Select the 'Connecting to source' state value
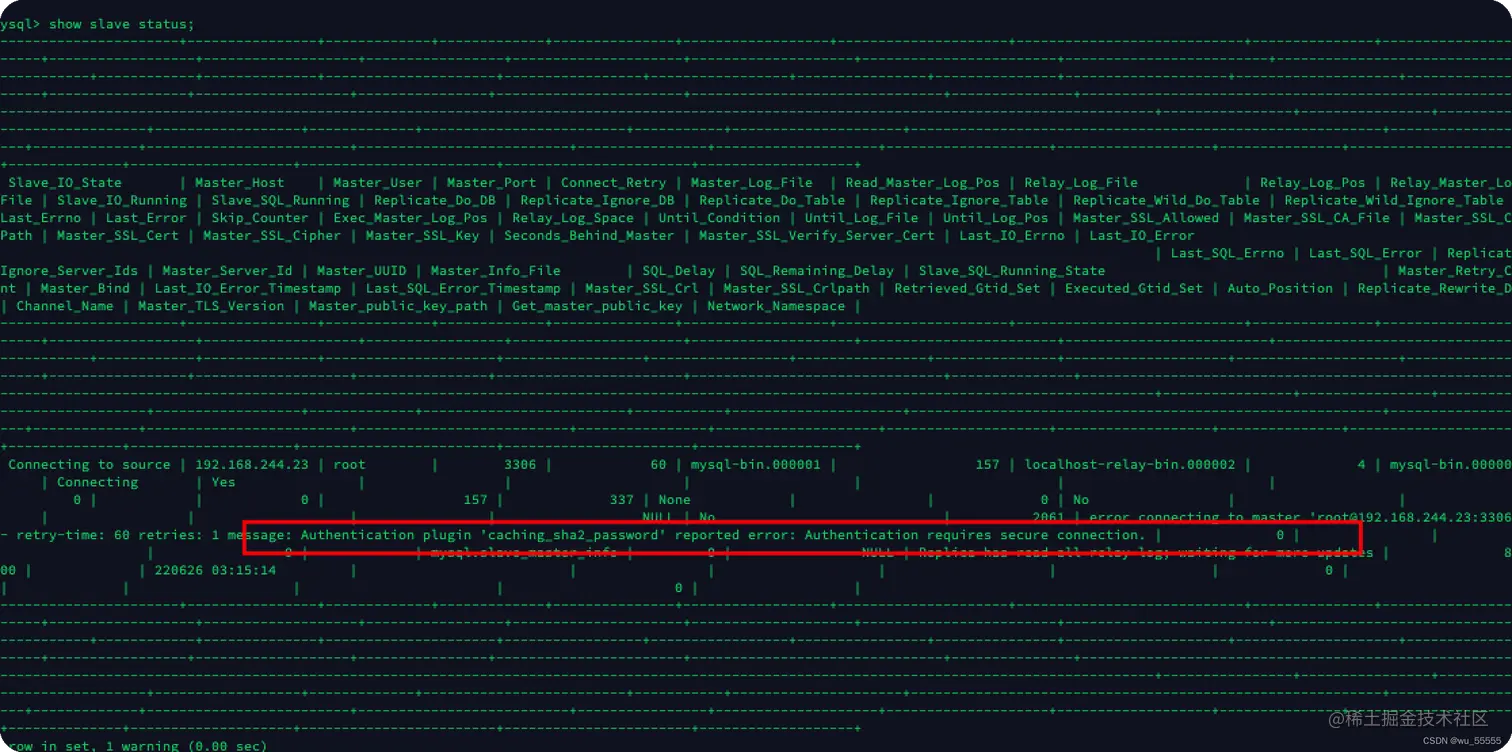 89,465
